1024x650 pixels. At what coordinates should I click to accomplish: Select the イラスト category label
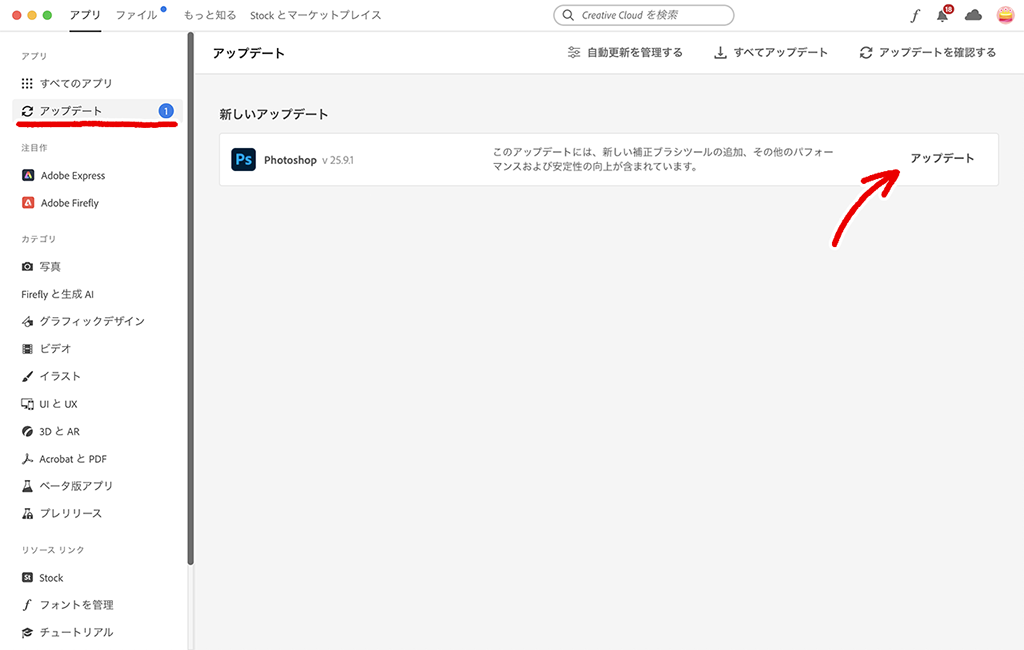(x=60, y=376)
